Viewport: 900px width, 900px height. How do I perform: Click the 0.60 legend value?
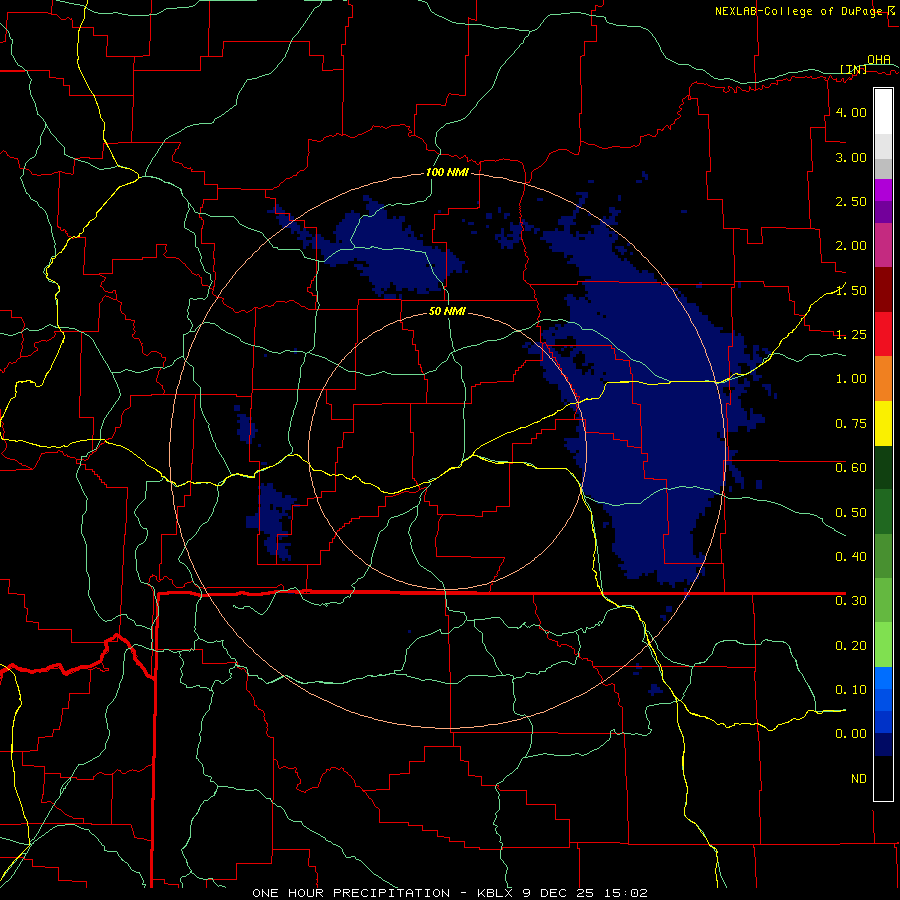pos(851,468)
